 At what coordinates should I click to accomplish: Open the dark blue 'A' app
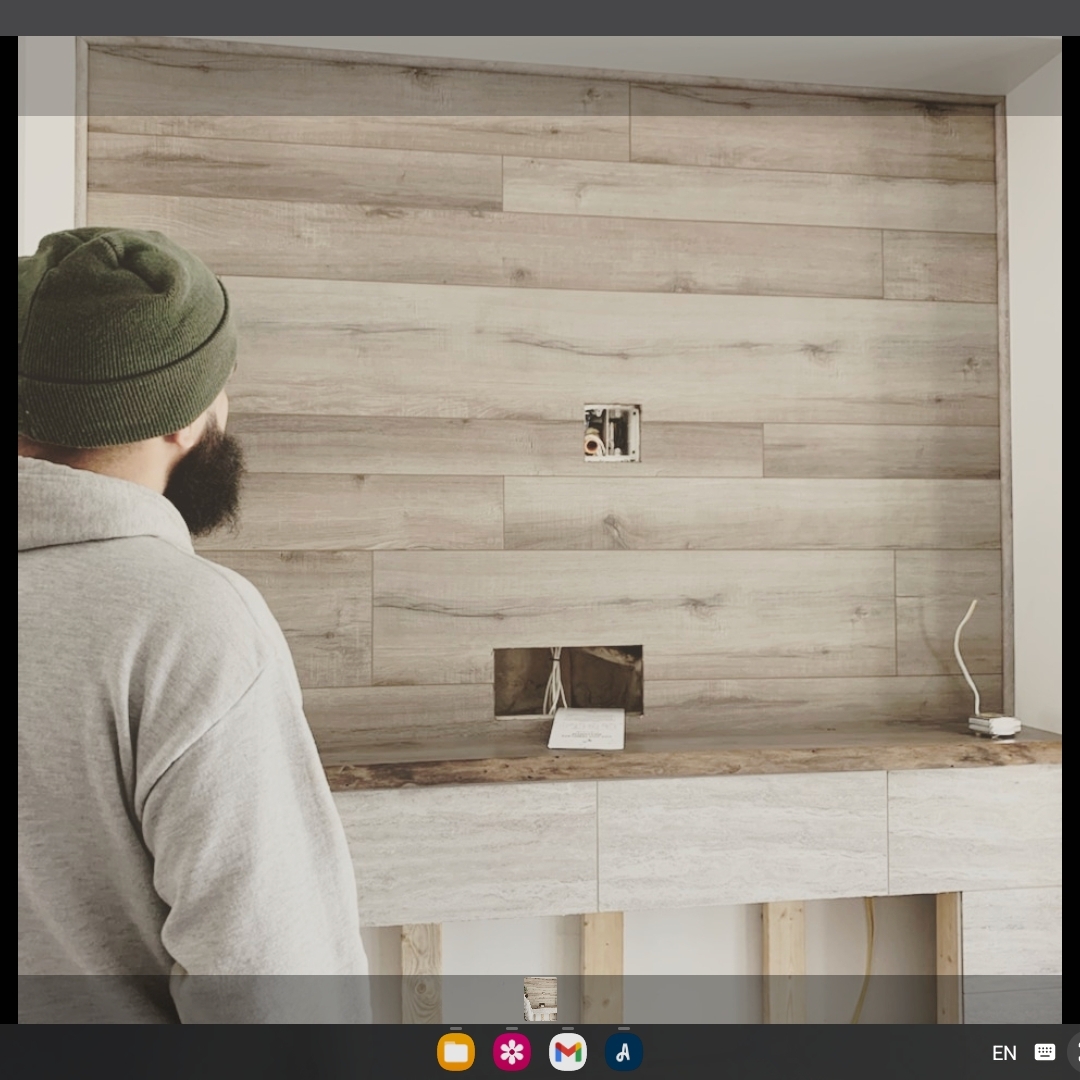point(624,1052)
